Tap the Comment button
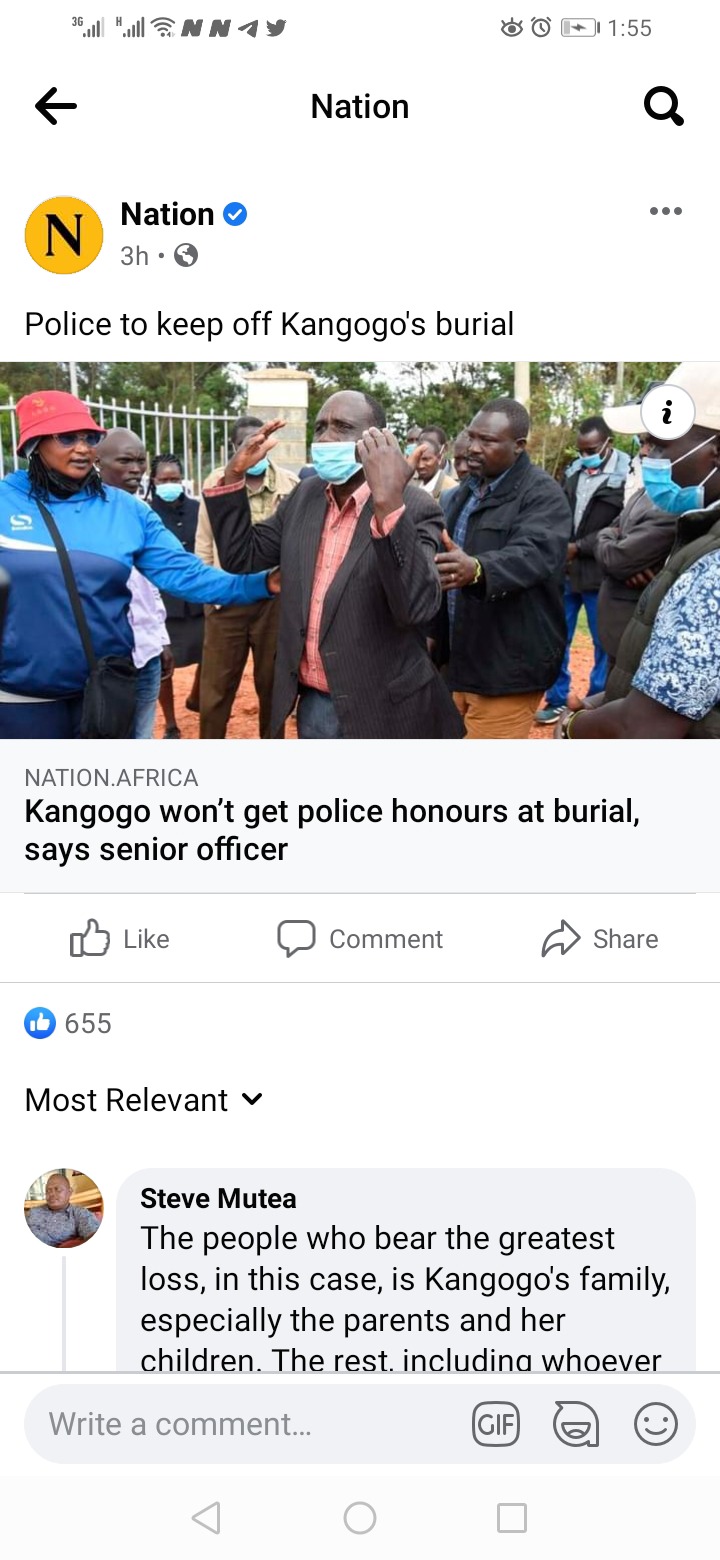 point(360,939)
